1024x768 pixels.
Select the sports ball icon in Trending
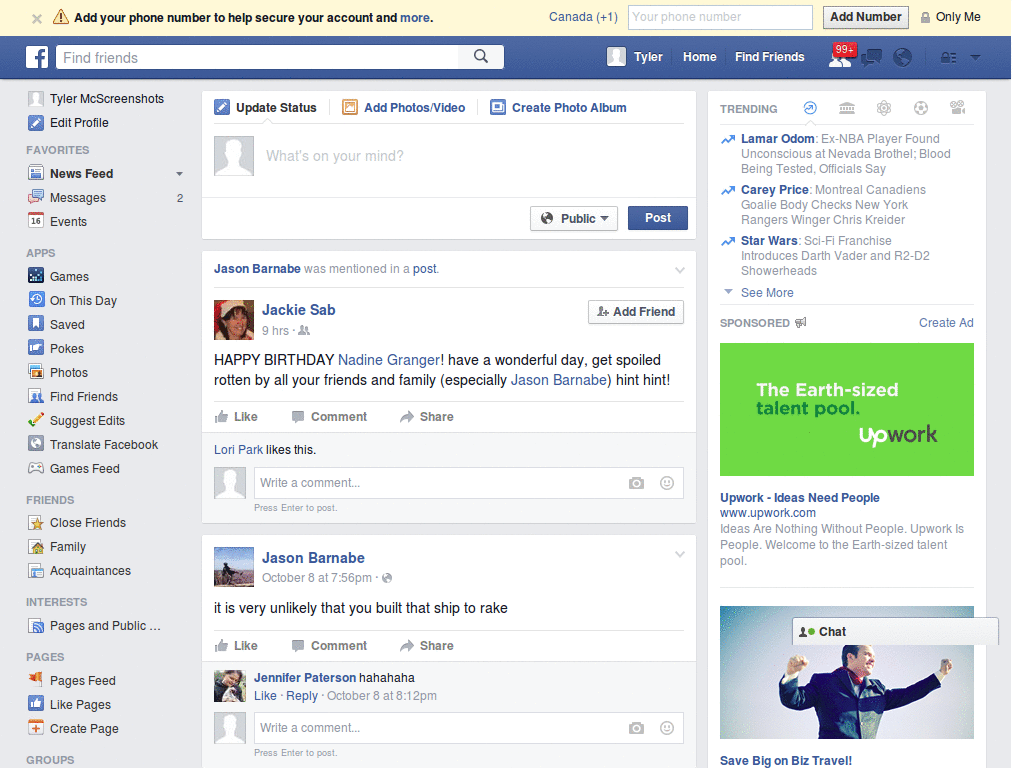coord(921,108)
